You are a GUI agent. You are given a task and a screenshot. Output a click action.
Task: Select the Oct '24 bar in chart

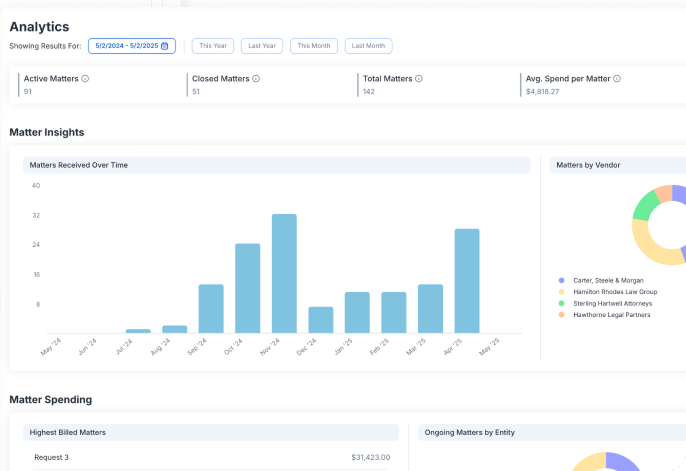pyautogui.click(x=248, y=288)
